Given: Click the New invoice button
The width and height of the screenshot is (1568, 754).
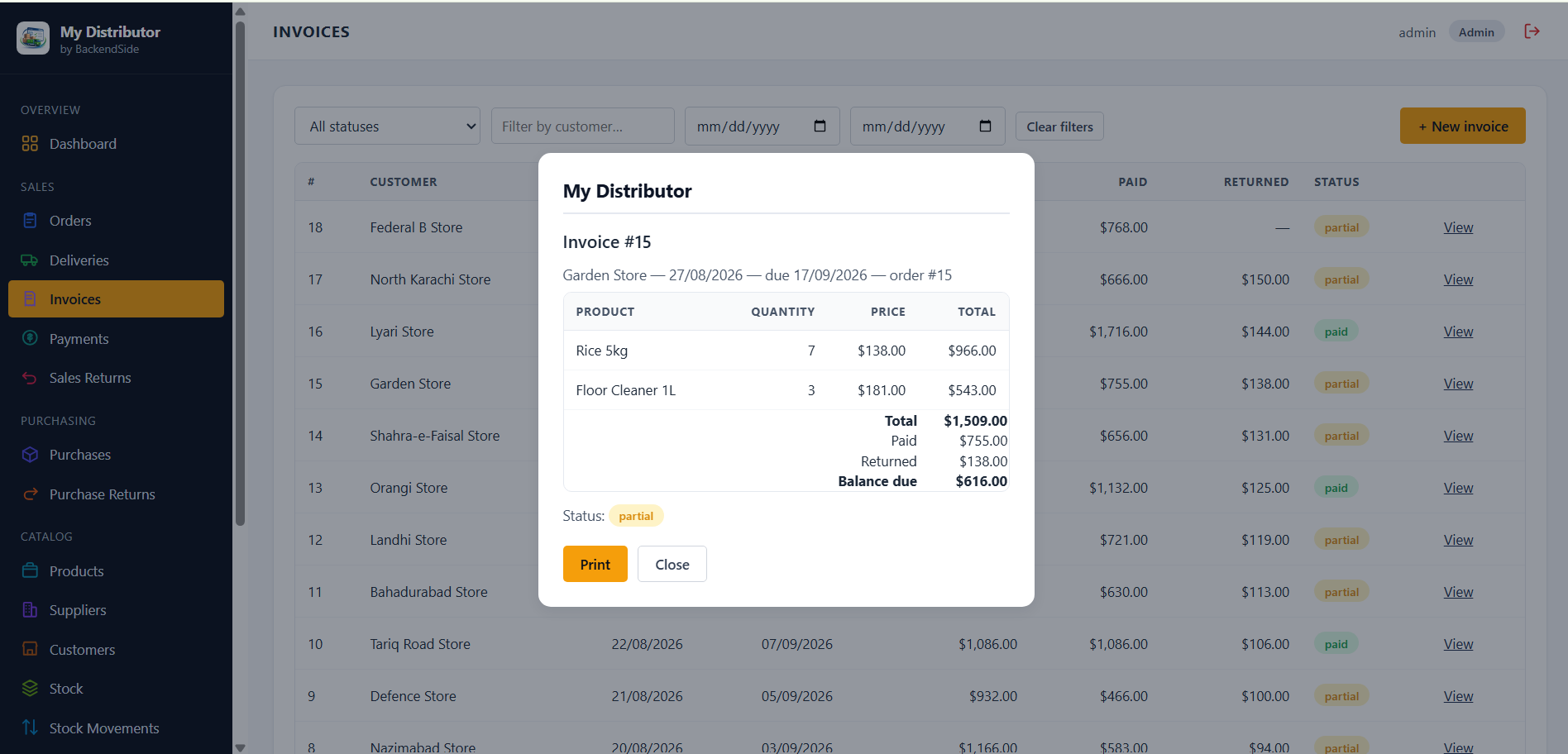Looking at the screenshot, I should 1462,126.
